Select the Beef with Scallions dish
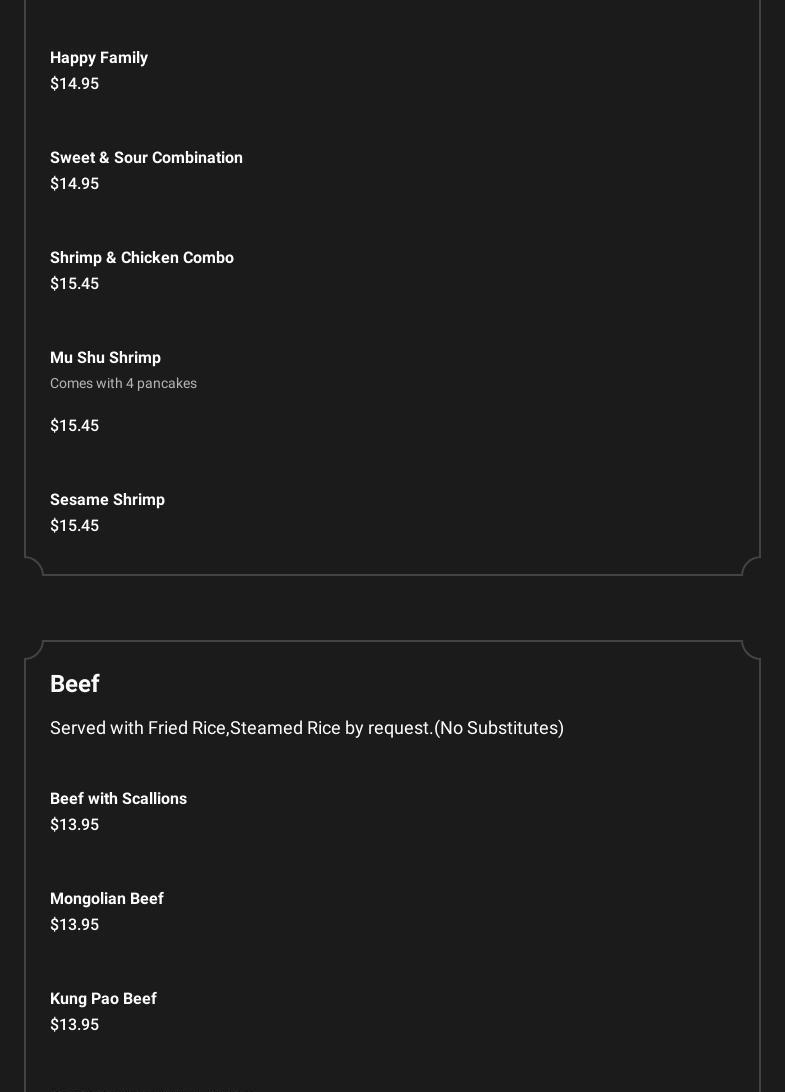The width and height of the screenshot is (785, 1092). click(118, 799)
